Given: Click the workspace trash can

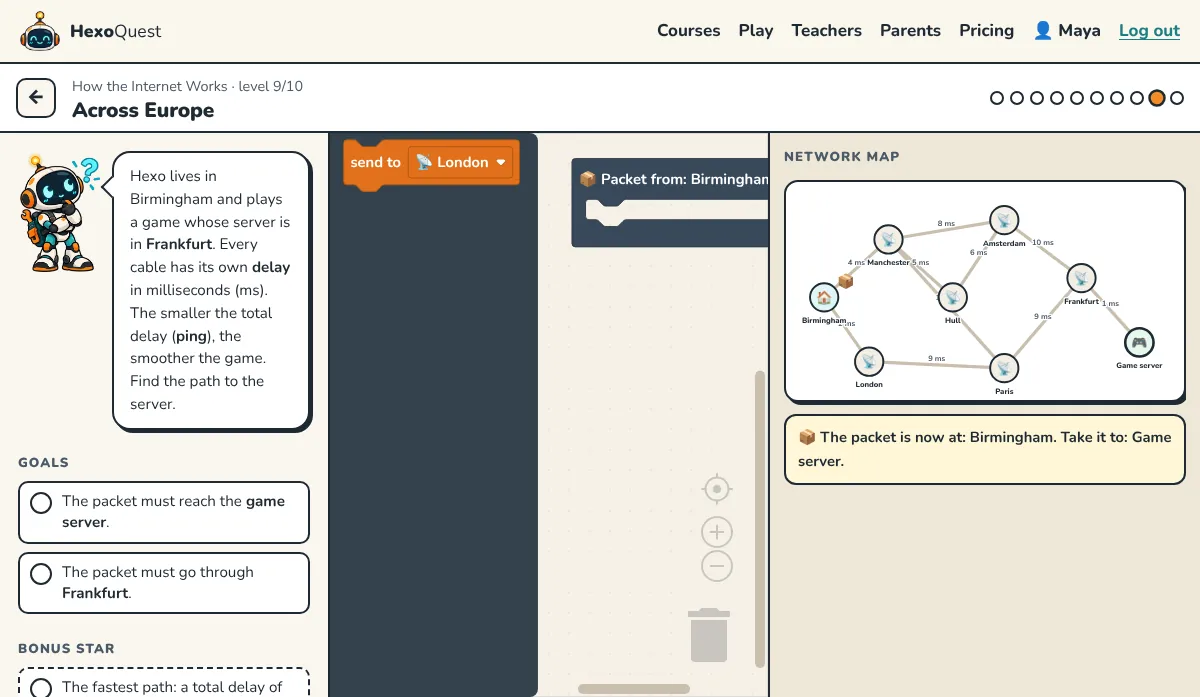Looking at the screenshot, I should [x=709, y=634].
